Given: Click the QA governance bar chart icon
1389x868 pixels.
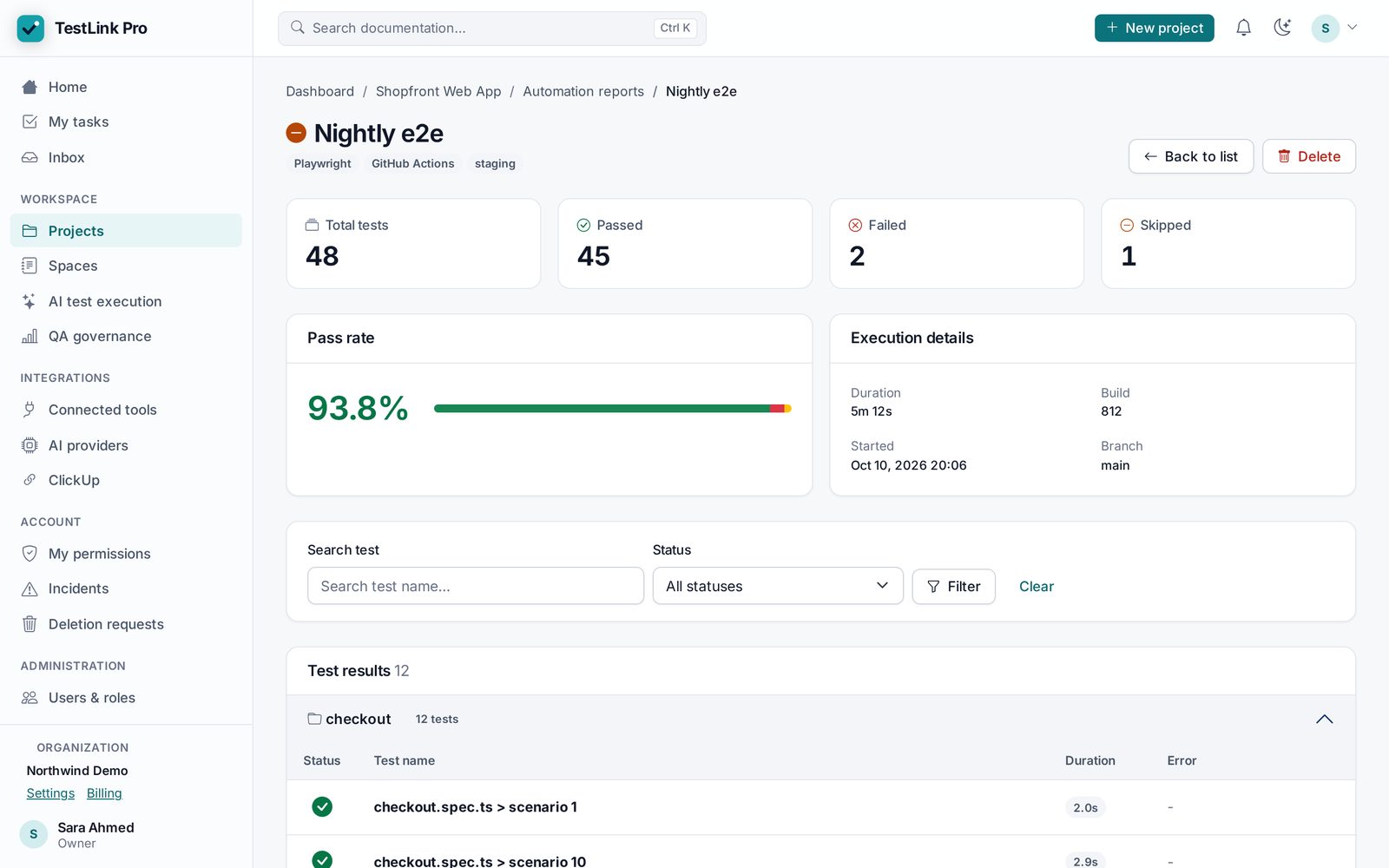Looking at the screenshot, I should [30, 336].
